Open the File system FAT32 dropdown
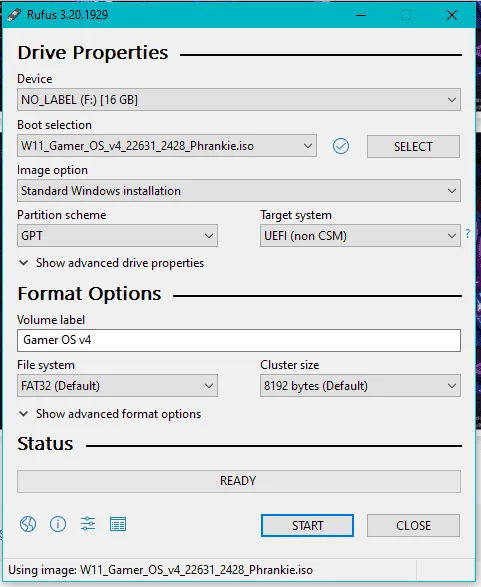The width and height of the screenshot is (481, 587). [117, 386]
